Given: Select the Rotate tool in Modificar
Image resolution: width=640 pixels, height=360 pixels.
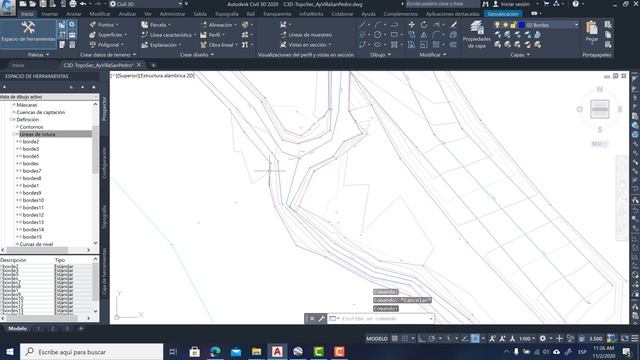Looking at the screenshot, I should (x=424, y=25).
